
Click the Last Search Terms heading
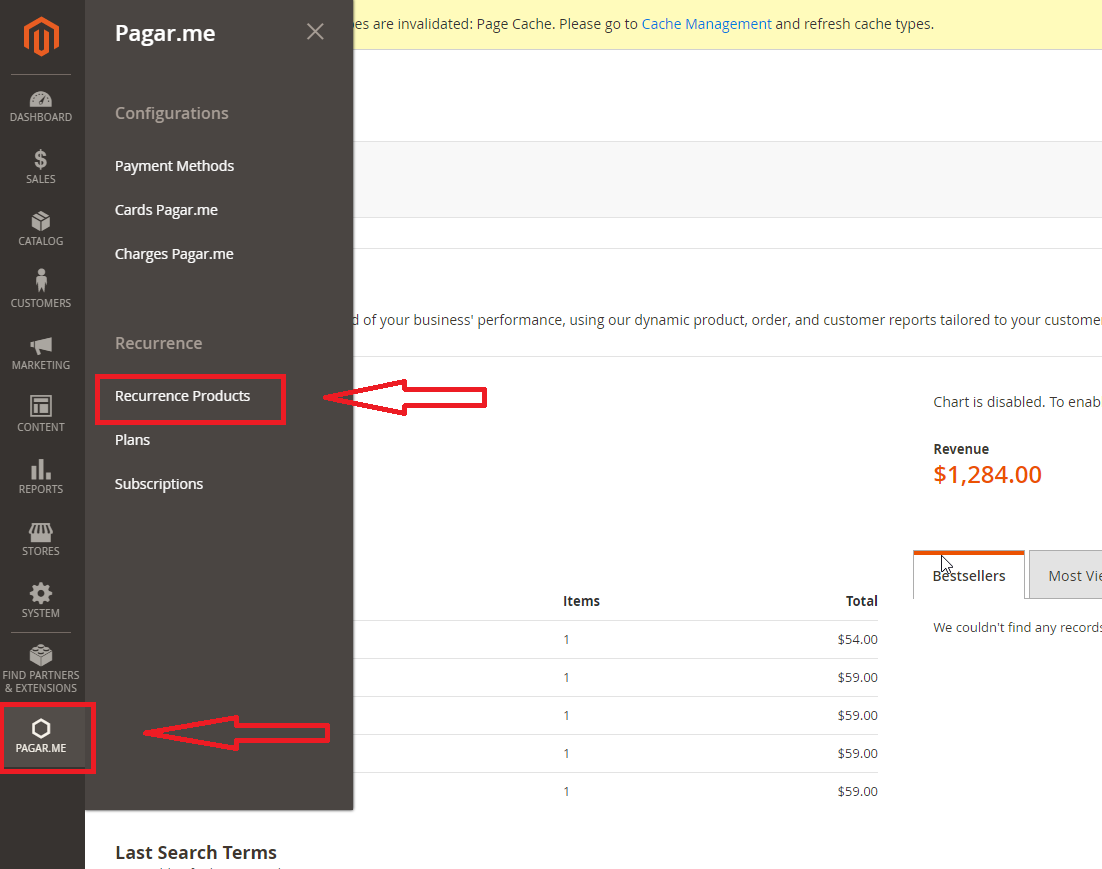coord(196,852)
